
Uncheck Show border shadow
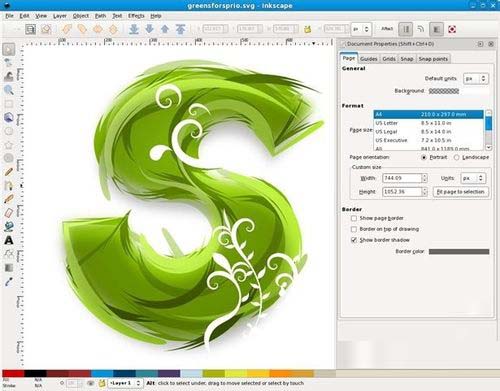click(354, 240)
